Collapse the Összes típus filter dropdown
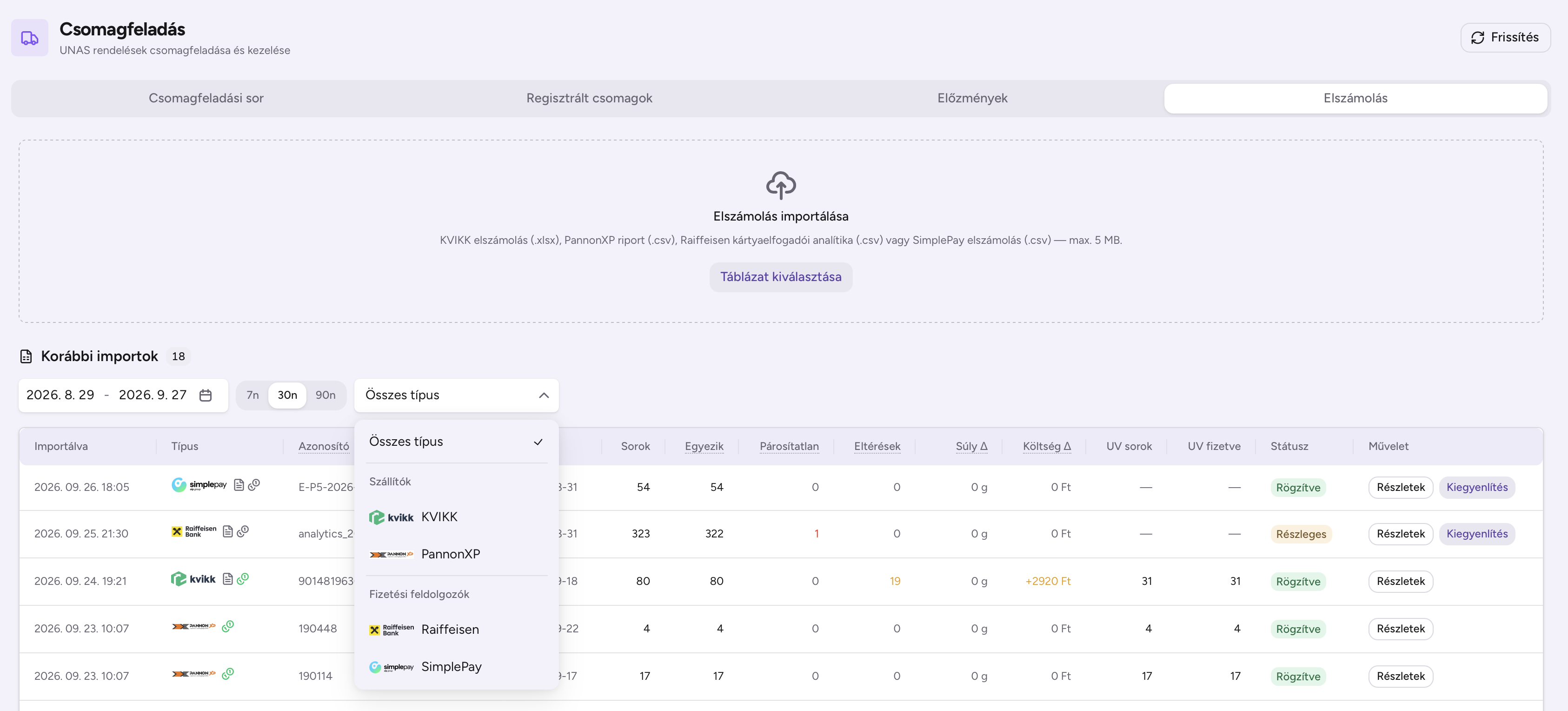1568x711 pixels. click(457, 396)
